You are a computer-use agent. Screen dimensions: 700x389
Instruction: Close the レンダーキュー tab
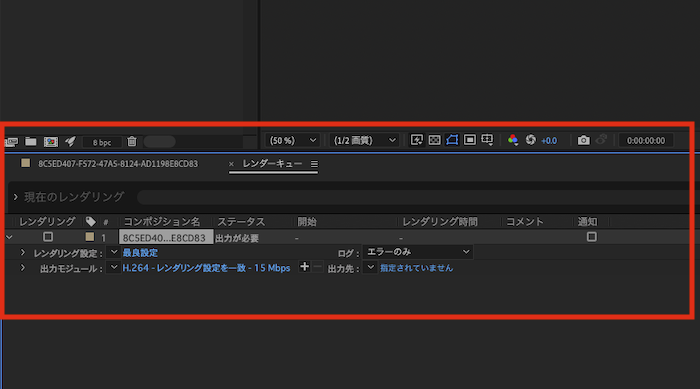[231, 164]
